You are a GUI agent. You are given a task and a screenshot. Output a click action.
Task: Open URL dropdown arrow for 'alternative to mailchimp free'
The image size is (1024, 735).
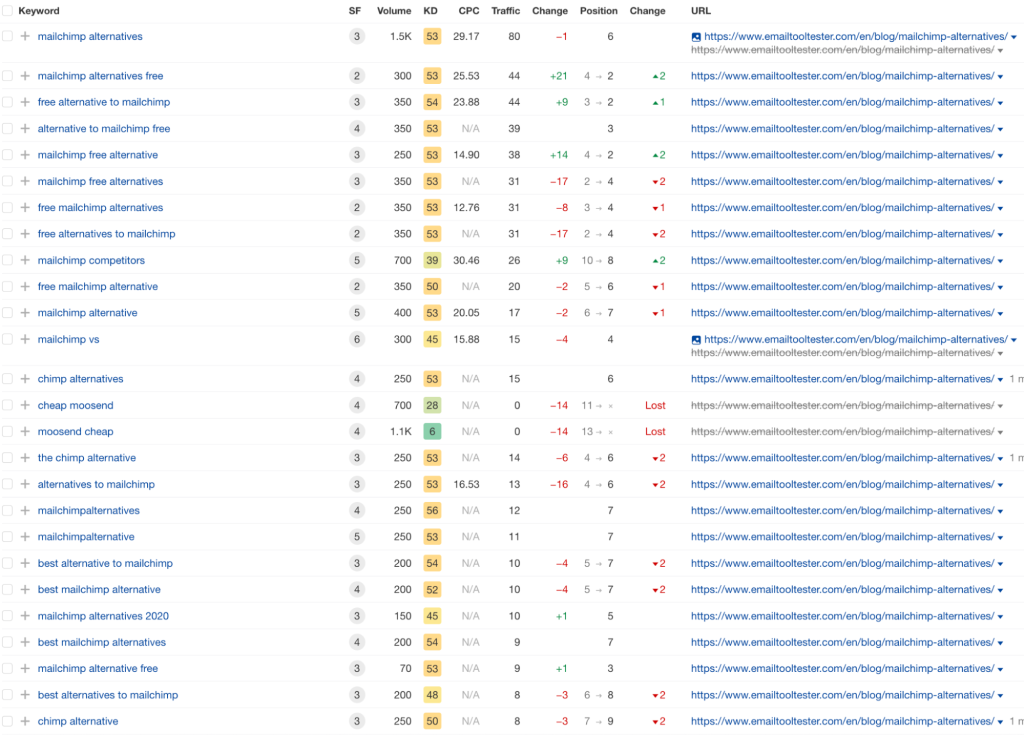tap(1000, 129)
